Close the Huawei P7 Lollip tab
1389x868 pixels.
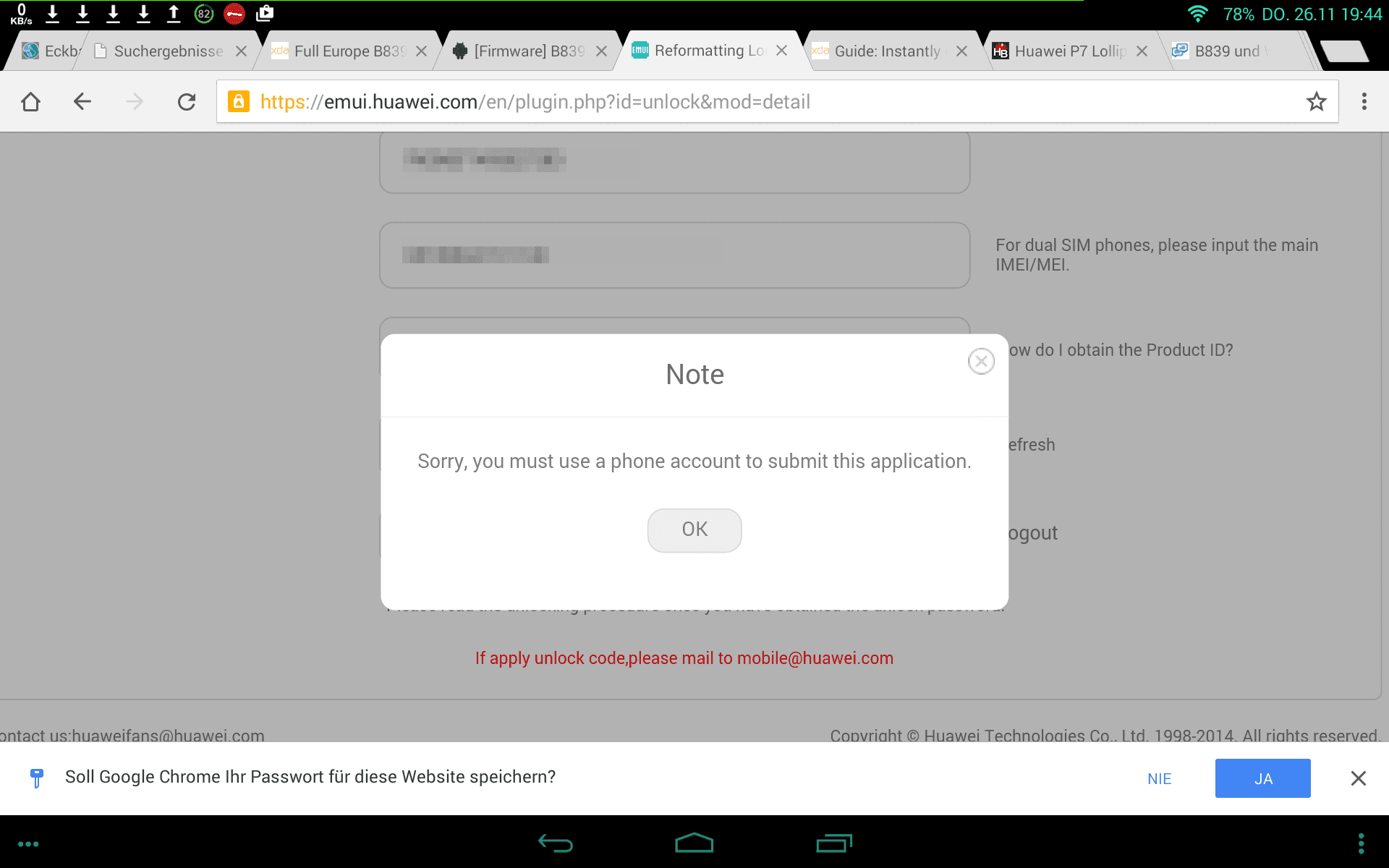click(1142, 51)
